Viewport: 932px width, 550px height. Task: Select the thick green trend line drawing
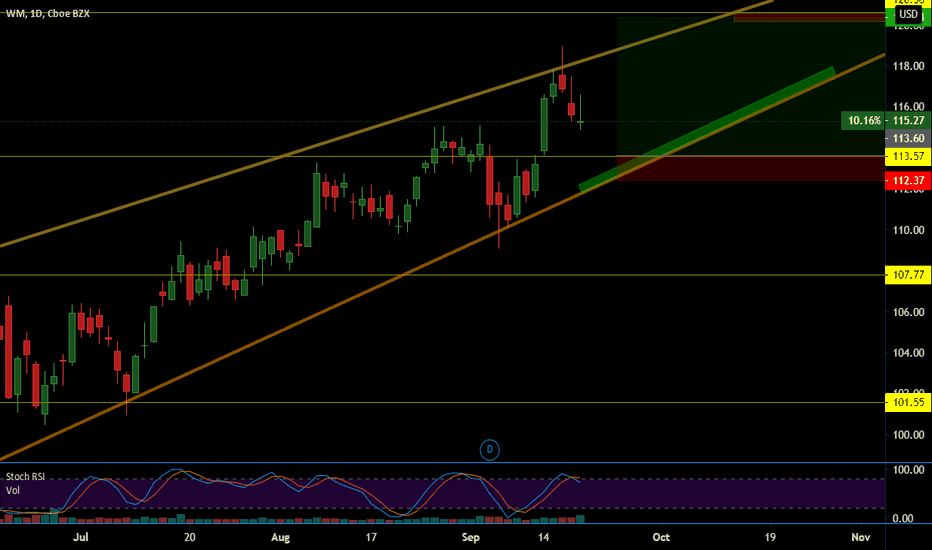click(x=707, y=130)
